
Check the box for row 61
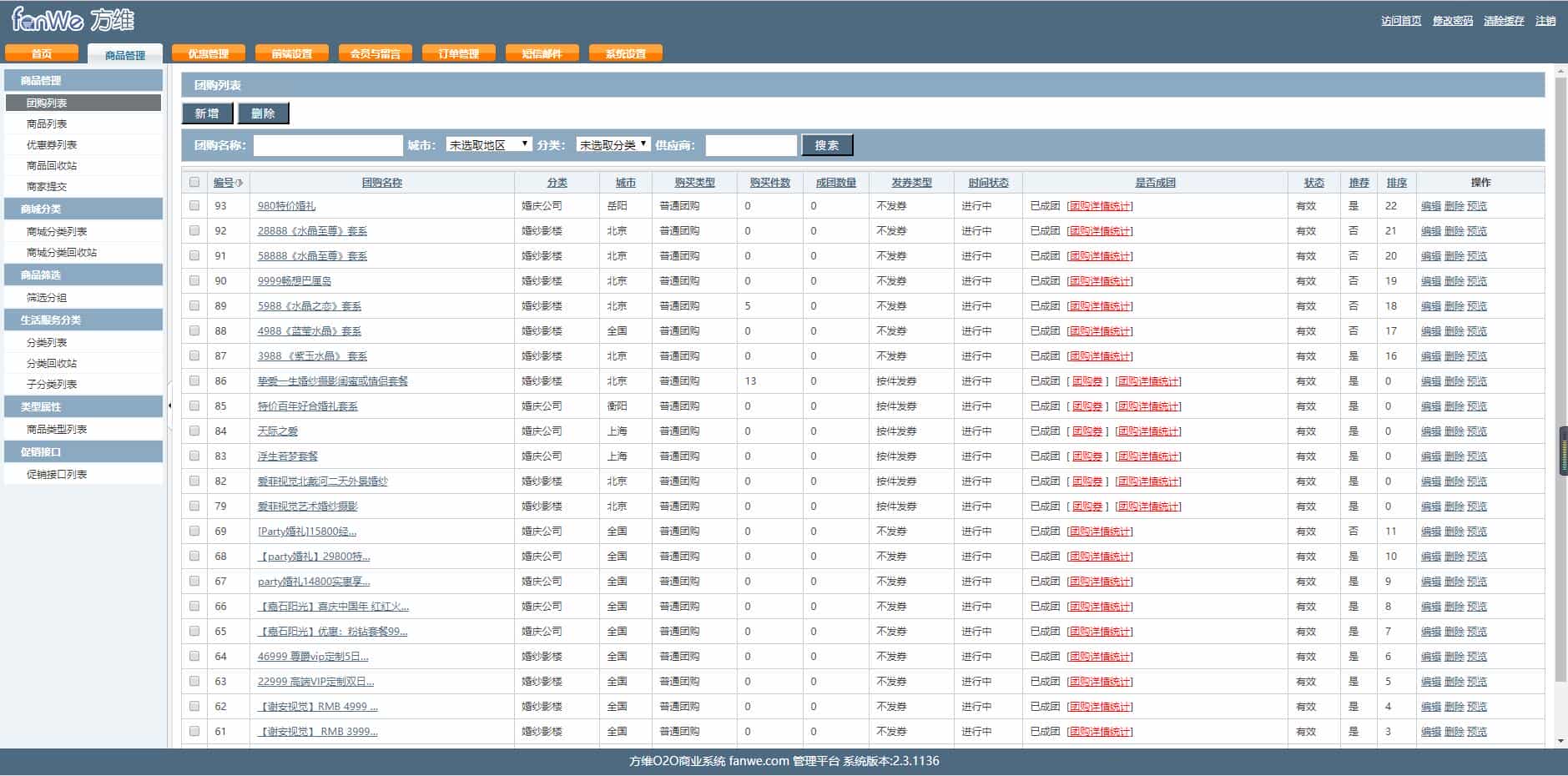(x=194, y=731)
